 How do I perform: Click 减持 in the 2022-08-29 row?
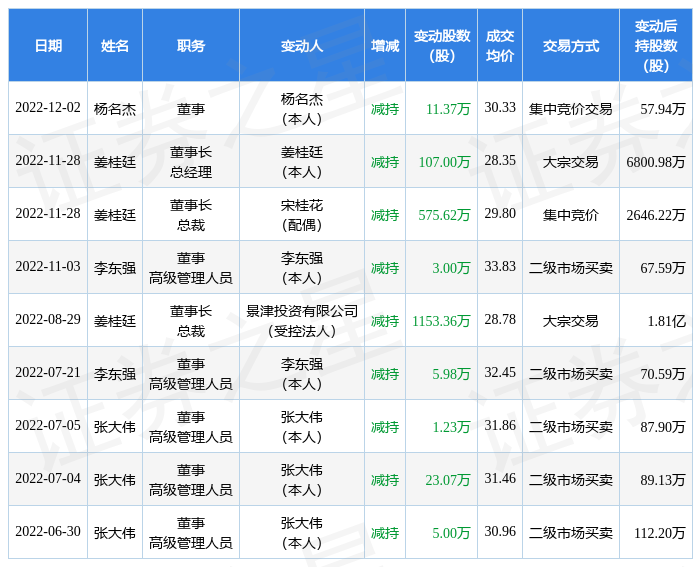[385, 321]
